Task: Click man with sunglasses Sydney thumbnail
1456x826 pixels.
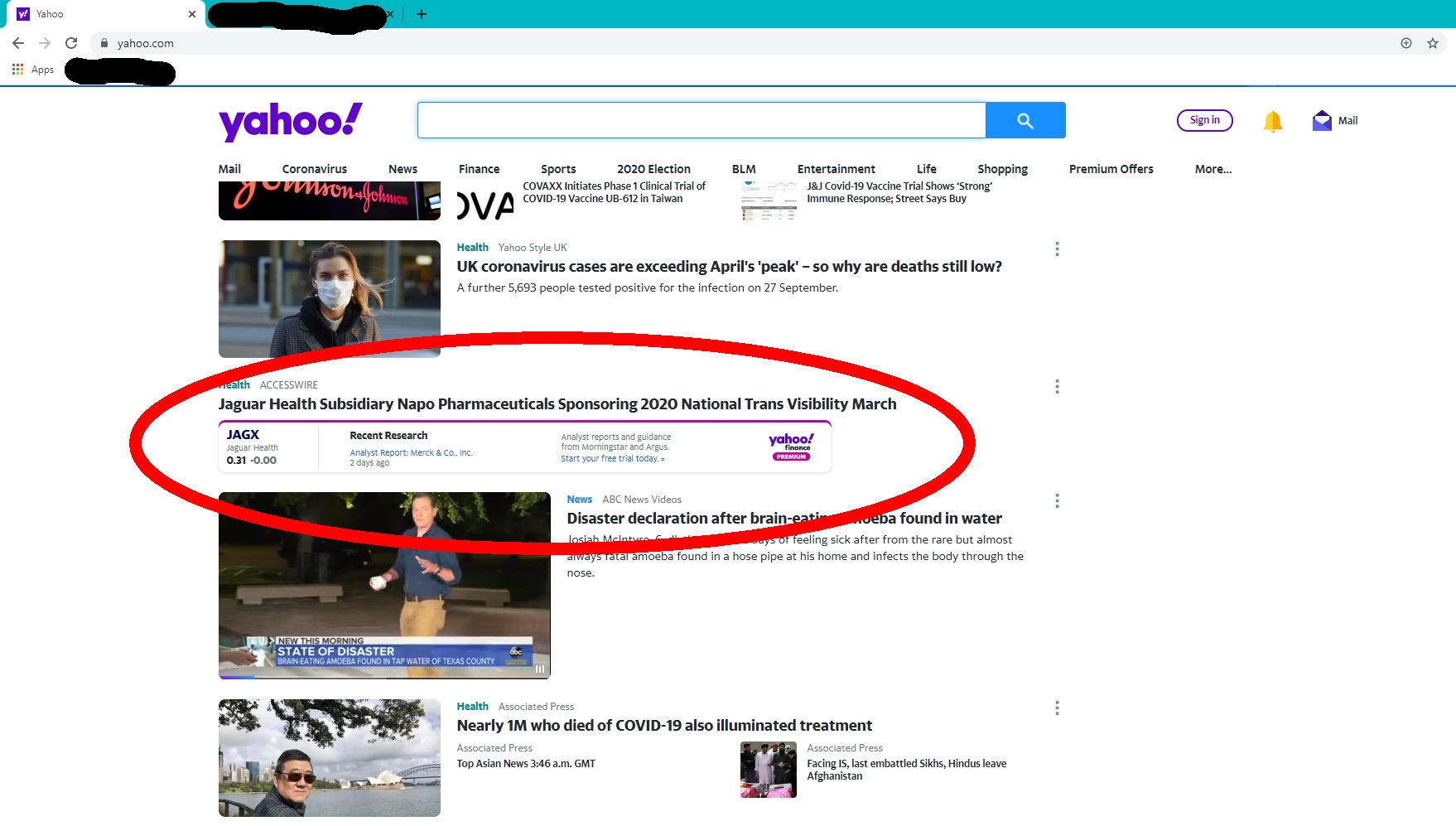Action: pyautogui.click(x=330, y=758)
